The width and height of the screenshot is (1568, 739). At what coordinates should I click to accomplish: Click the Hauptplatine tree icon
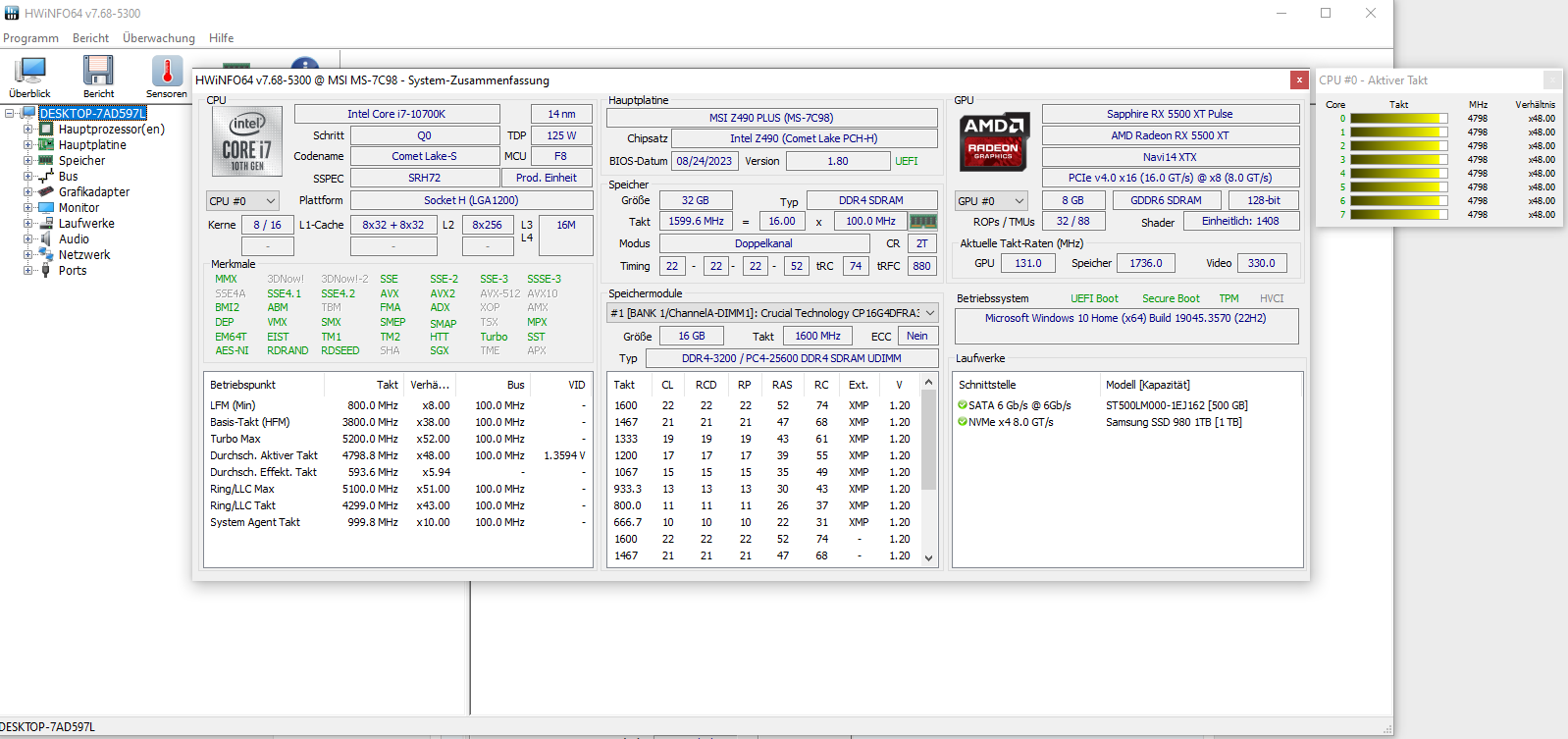click(x=46, y=144)
